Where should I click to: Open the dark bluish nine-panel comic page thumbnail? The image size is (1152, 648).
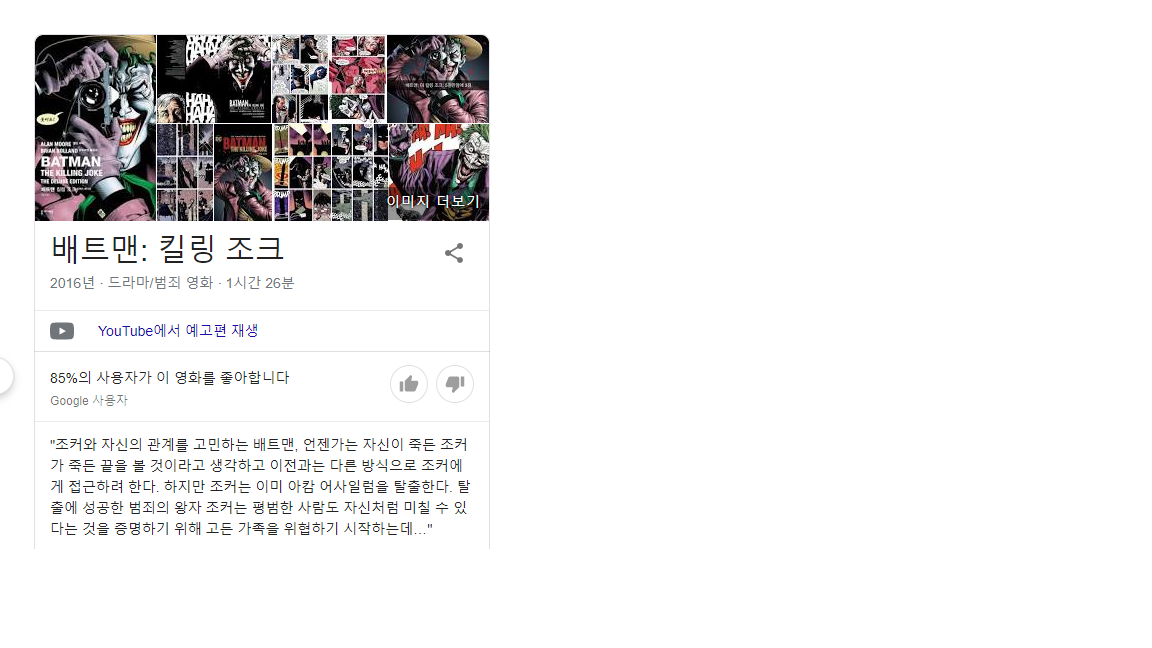(185, 173)
